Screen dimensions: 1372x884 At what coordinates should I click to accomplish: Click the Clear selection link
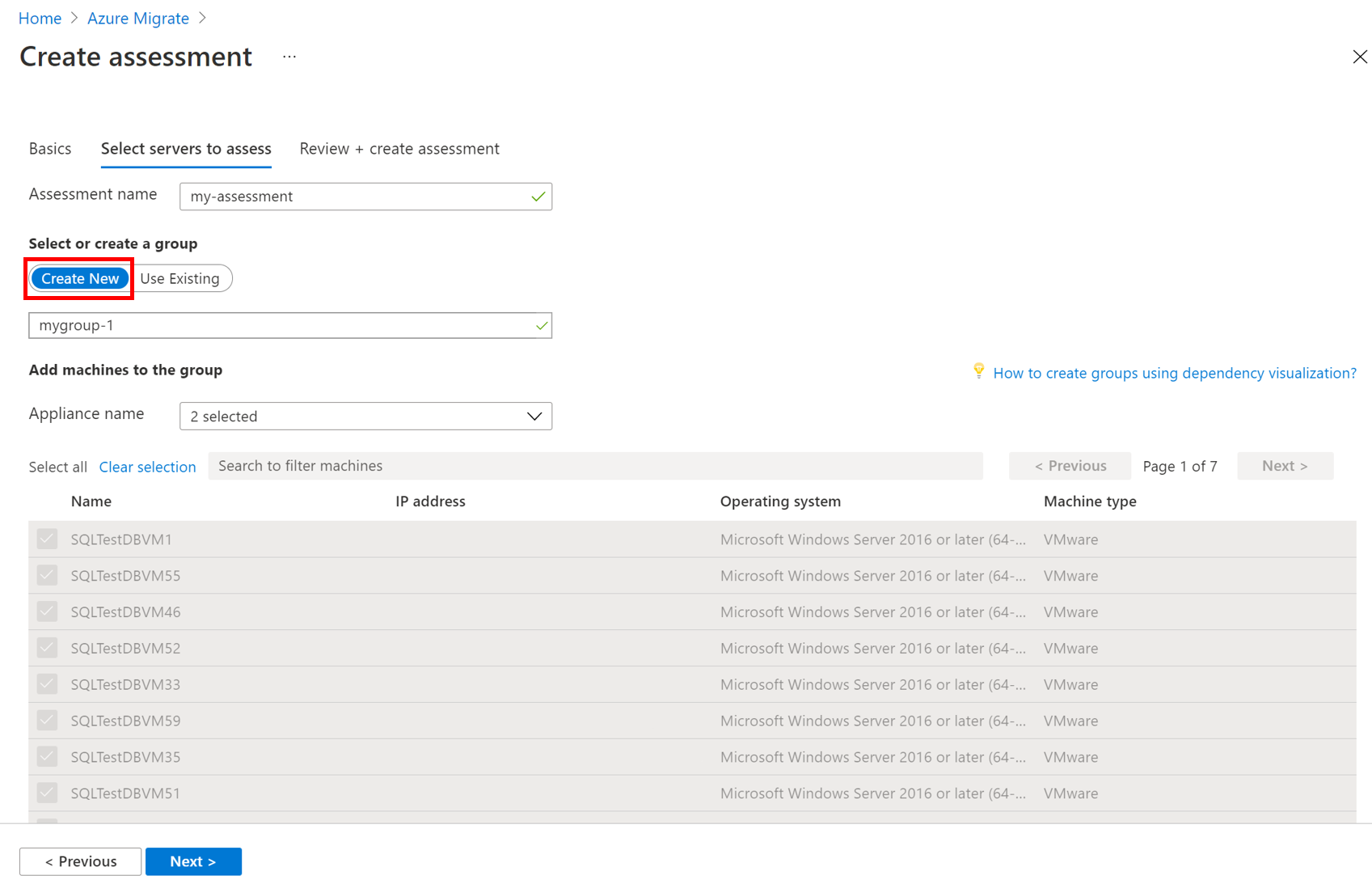(147, 467)
